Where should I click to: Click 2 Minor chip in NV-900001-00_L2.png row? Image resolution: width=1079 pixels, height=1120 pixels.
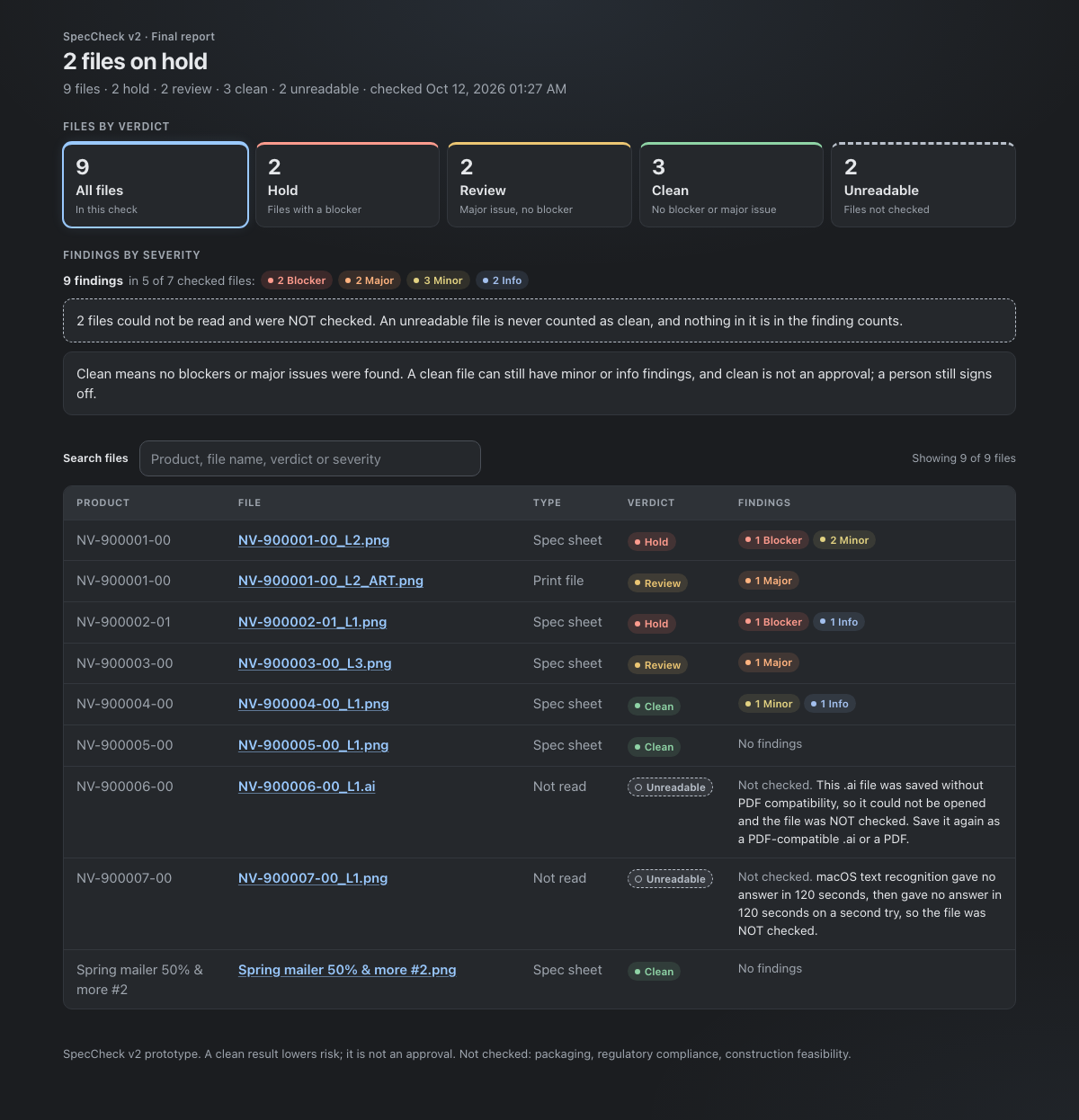coord(845,540)
